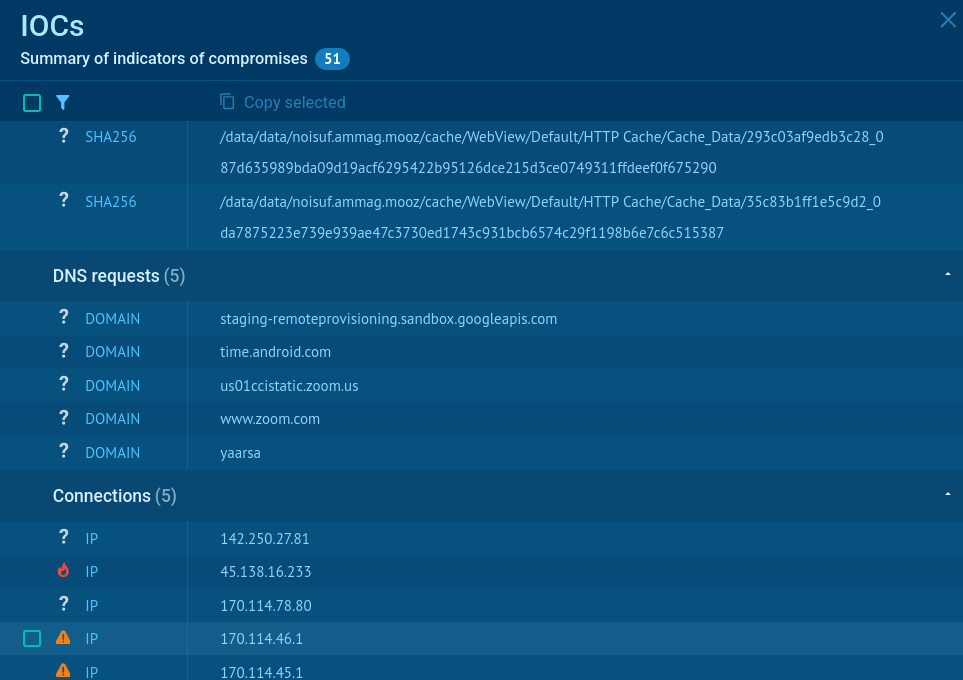Click the question mark icon for yaarsa domain
This screenshot has width=963, height=680.
[63, 451]
